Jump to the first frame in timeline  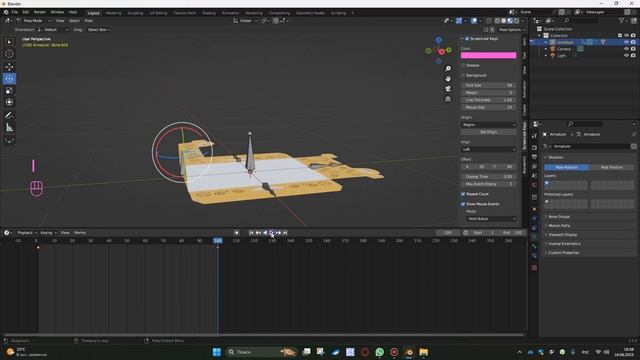click(x=251, y=233)
